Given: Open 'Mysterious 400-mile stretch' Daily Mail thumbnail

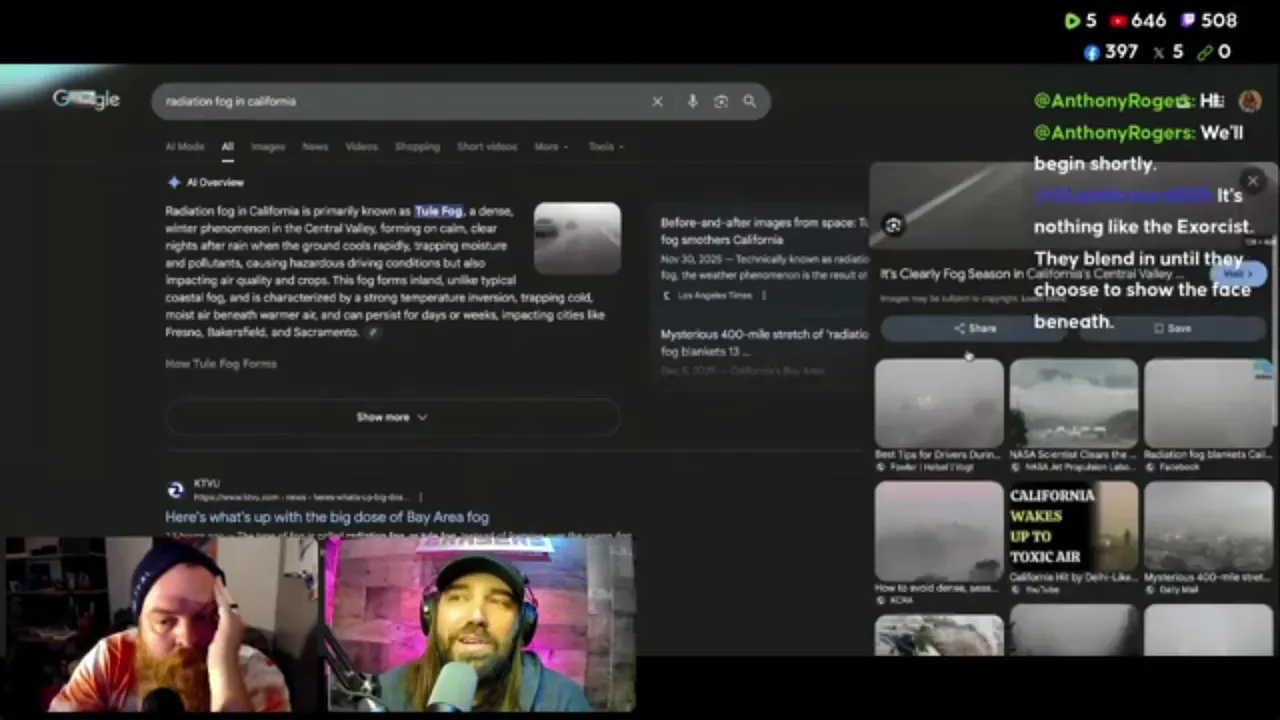Looking at the screenshot, I should tap(1208, 527).
